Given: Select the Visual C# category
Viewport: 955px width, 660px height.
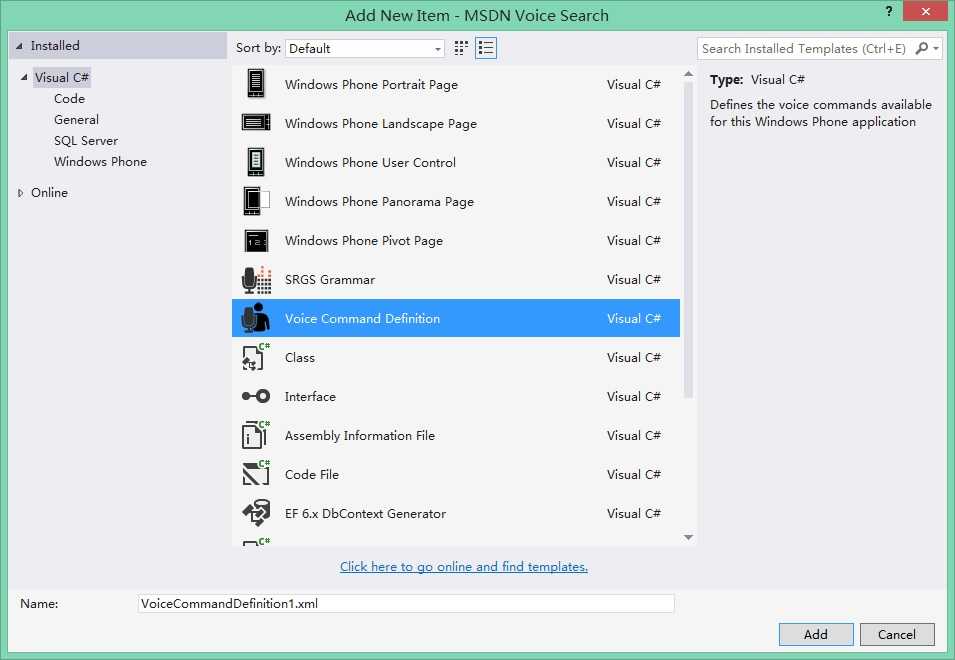Looking at the screenshot, I should click(62, 77).
